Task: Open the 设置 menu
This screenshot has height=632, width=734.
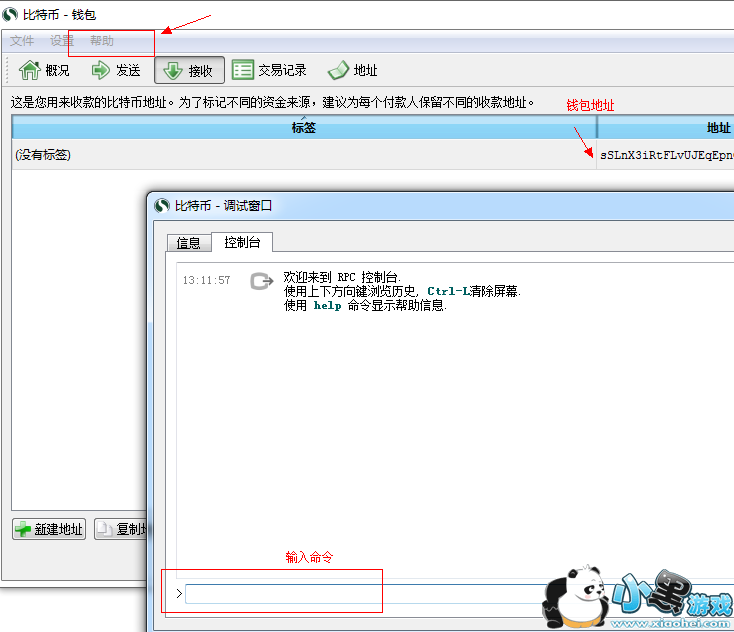Action: tap(62, 41)
